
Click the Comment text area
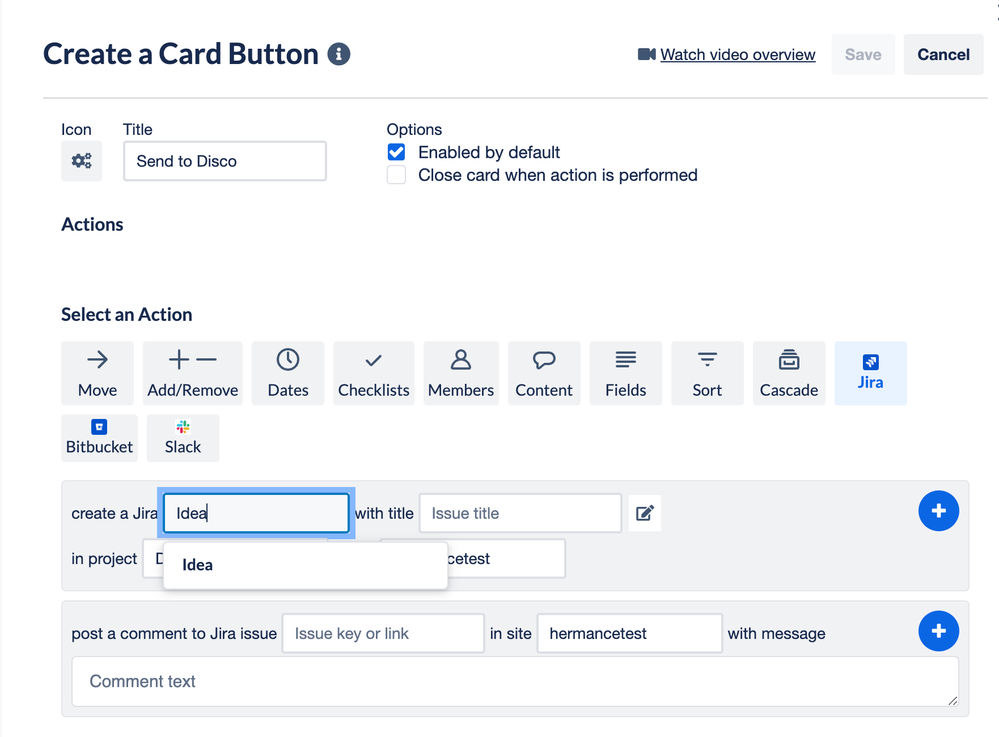coord(515,682)
